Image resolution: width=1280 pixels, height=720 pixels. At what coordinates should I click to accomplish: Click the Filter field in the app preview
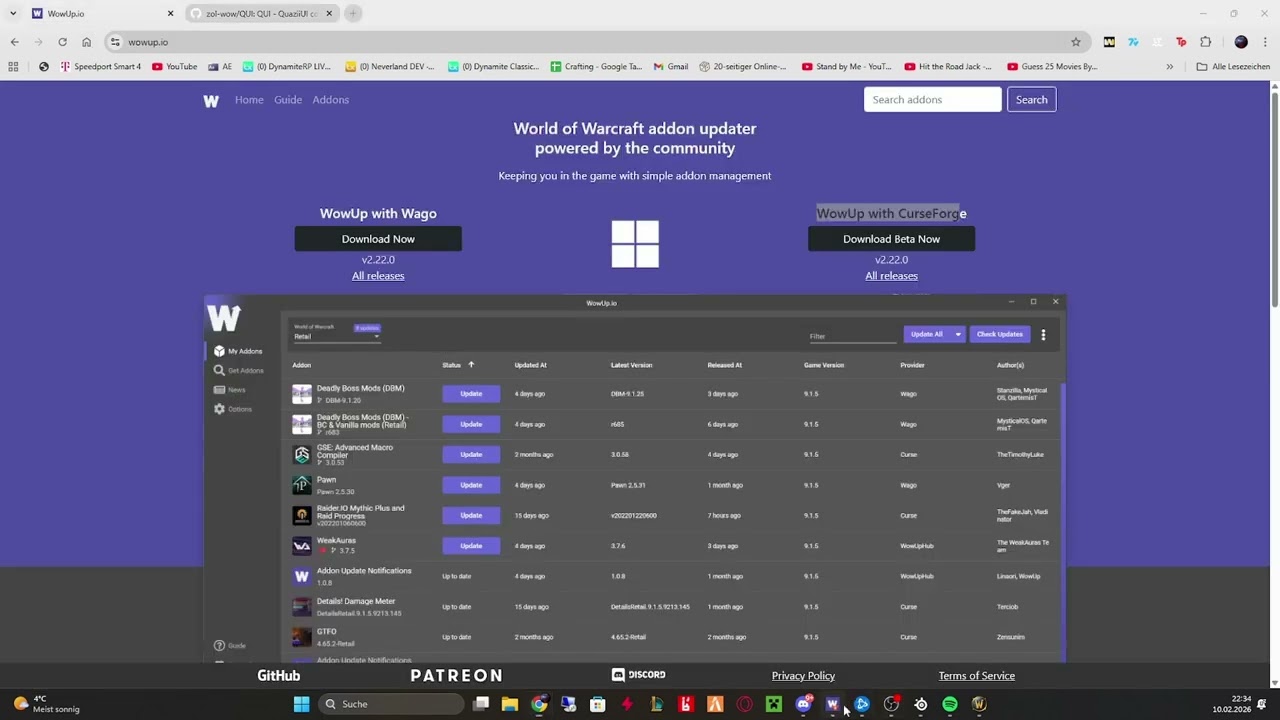click(x=852, y=336)
